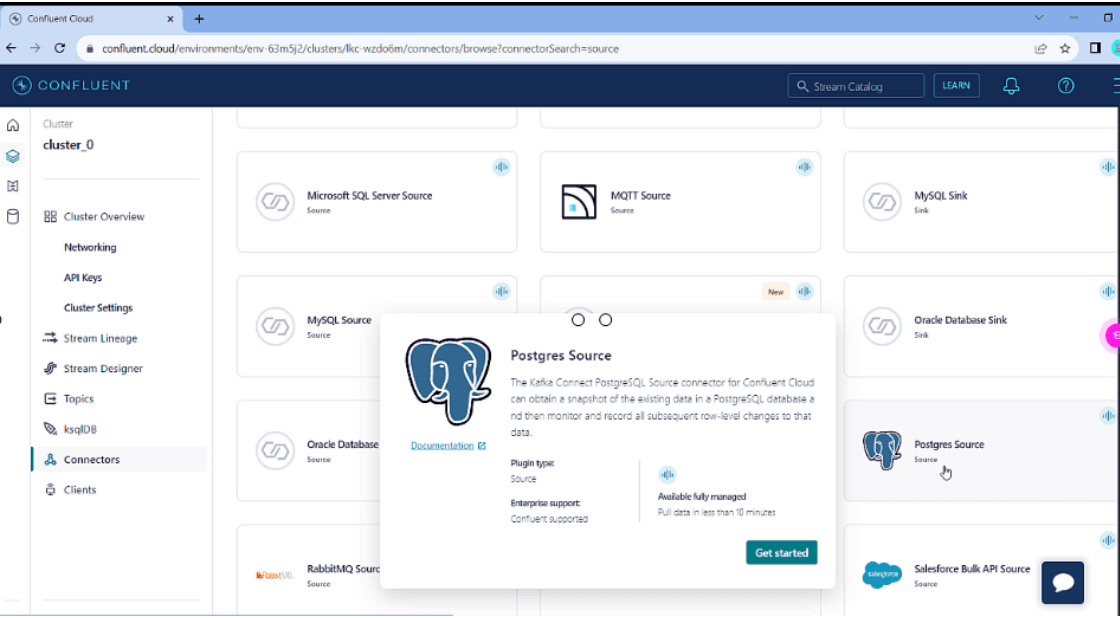1120x618 pixels.
Task: Click the fully-managed wave icon on MySQL Sink tile
Action: (1107, 167)
